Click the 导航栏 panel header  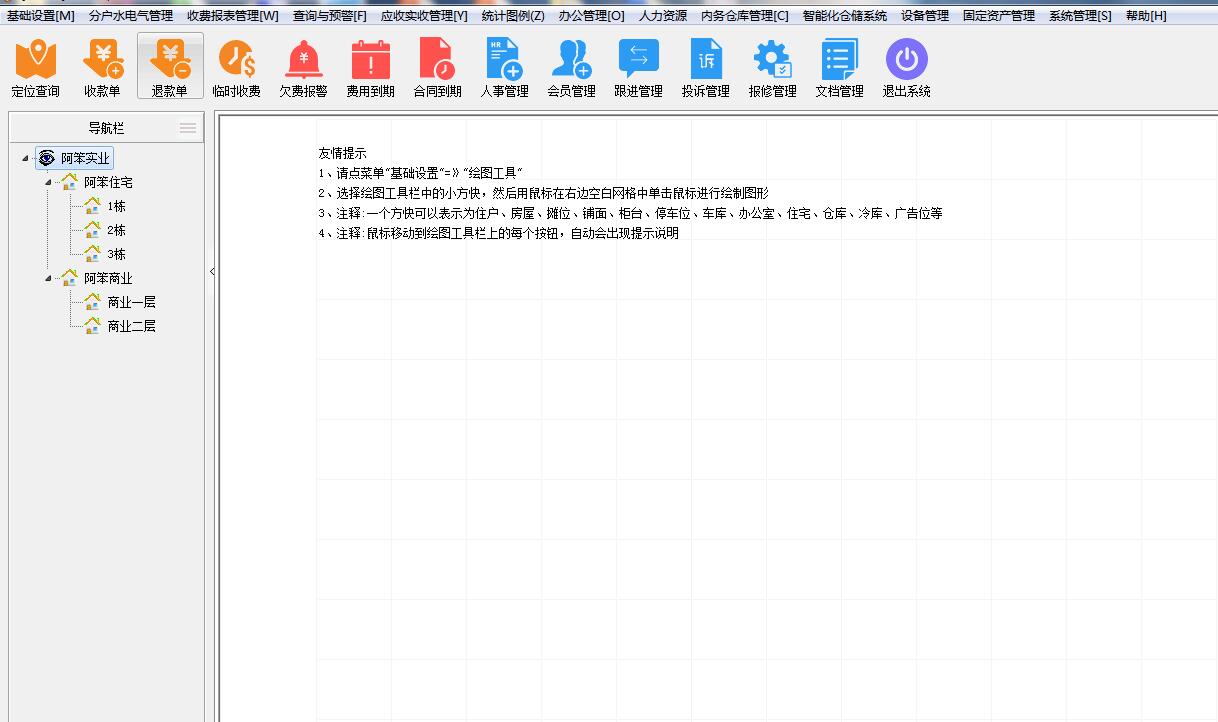point(106,128)
